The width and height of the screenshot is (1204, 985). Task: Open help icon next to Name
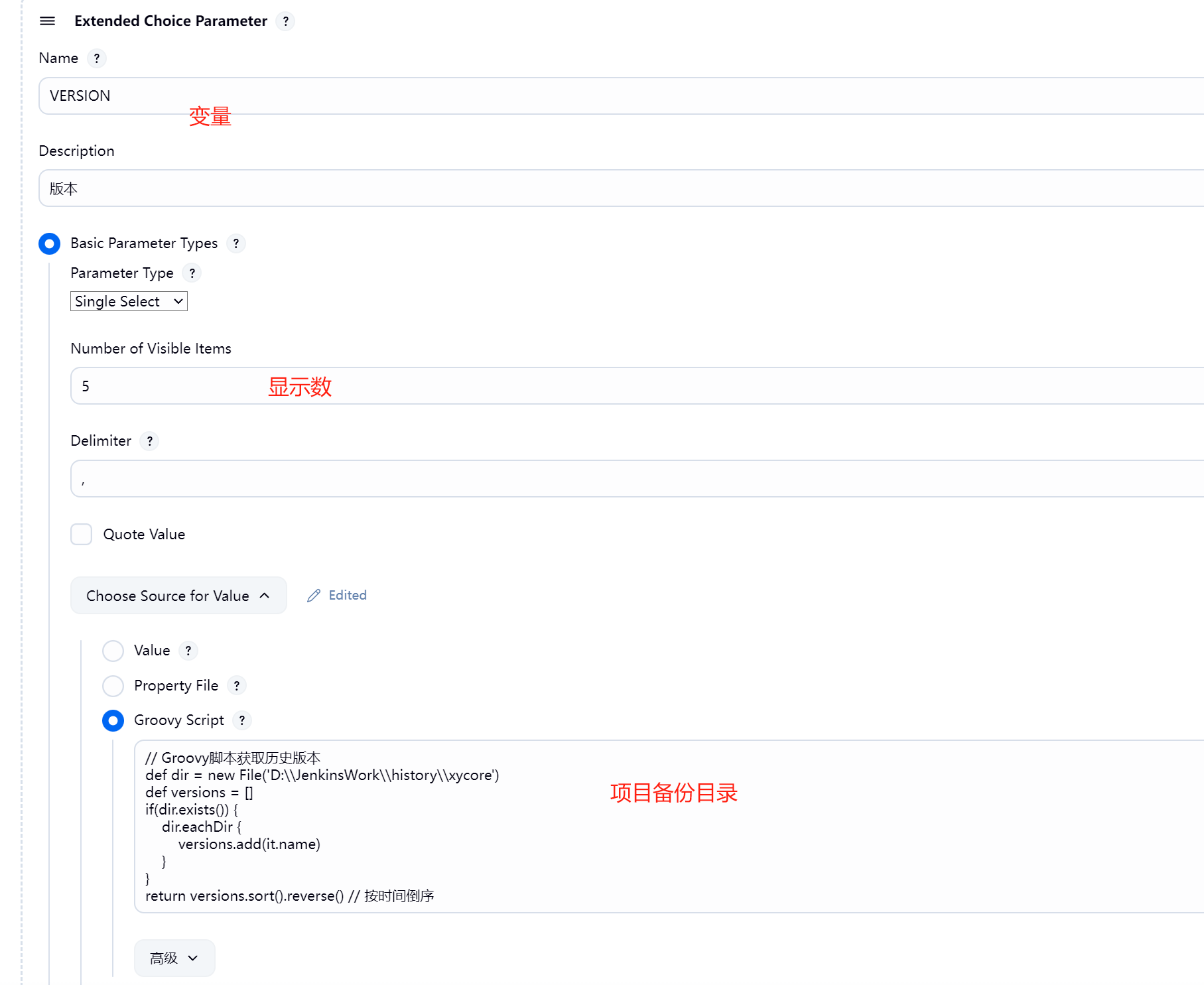97,58
